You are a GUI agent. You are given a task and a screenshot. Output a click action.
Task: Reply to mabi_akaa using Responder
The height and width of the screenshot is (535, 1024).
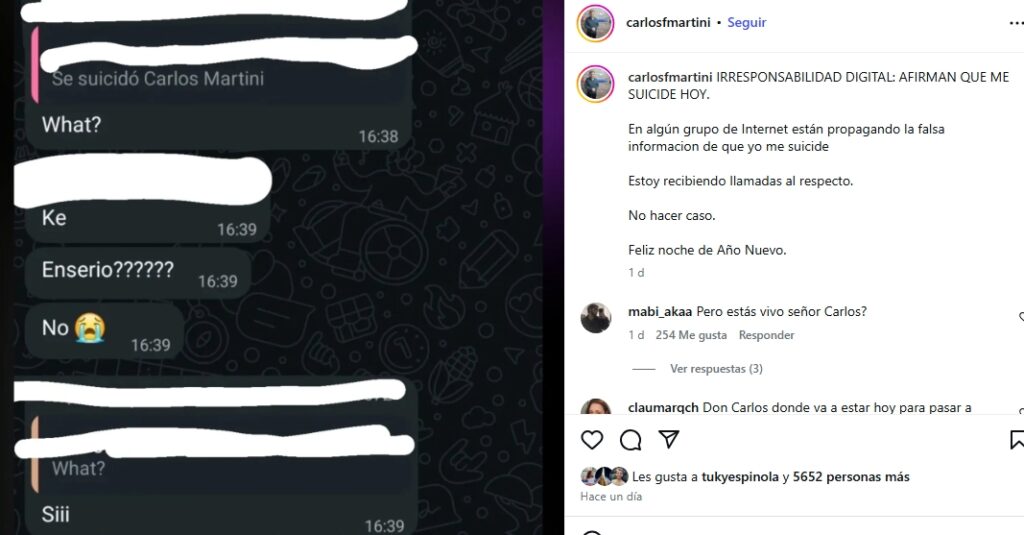pyautogui.click(x=766, y=335)
